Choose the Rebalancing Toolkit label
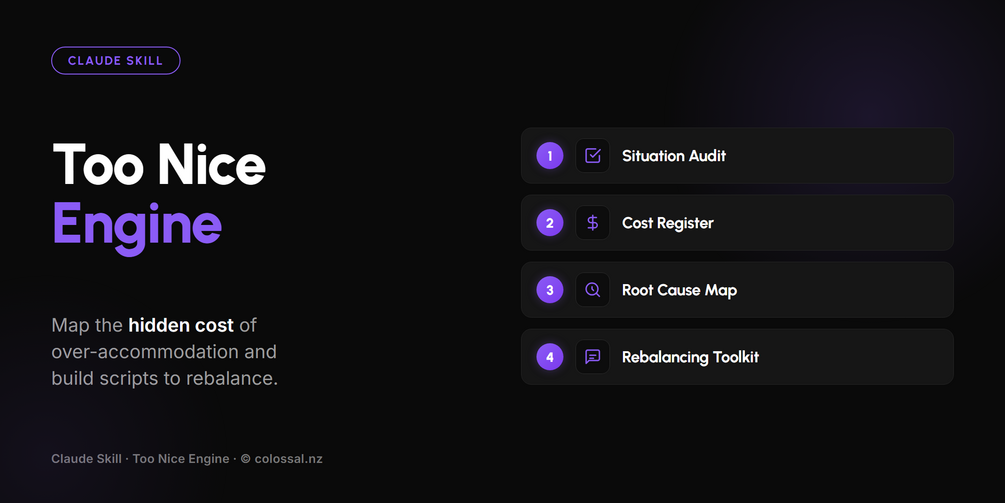 690,357
